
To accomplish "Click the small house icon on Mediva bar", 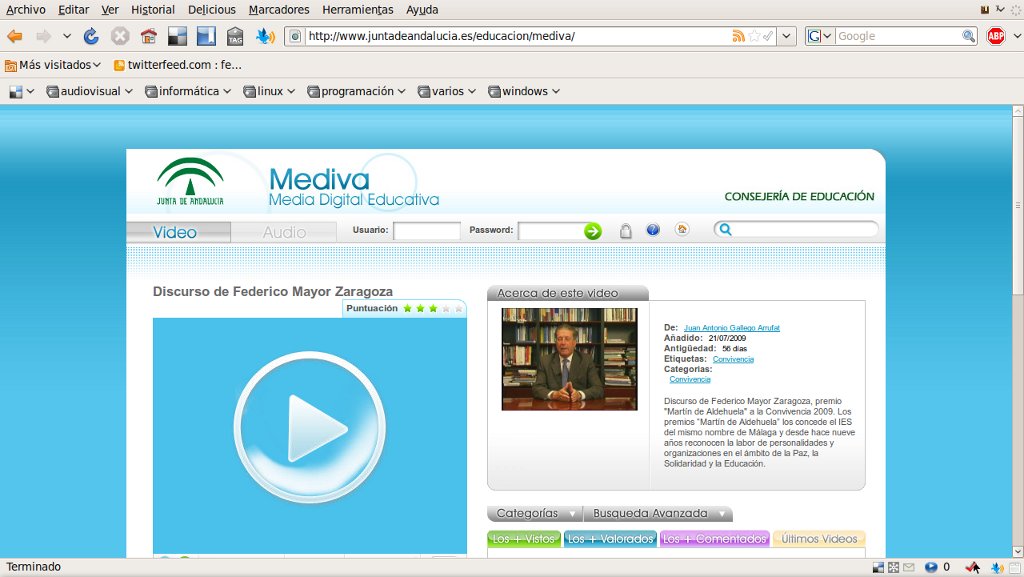I will click(682, 229).
